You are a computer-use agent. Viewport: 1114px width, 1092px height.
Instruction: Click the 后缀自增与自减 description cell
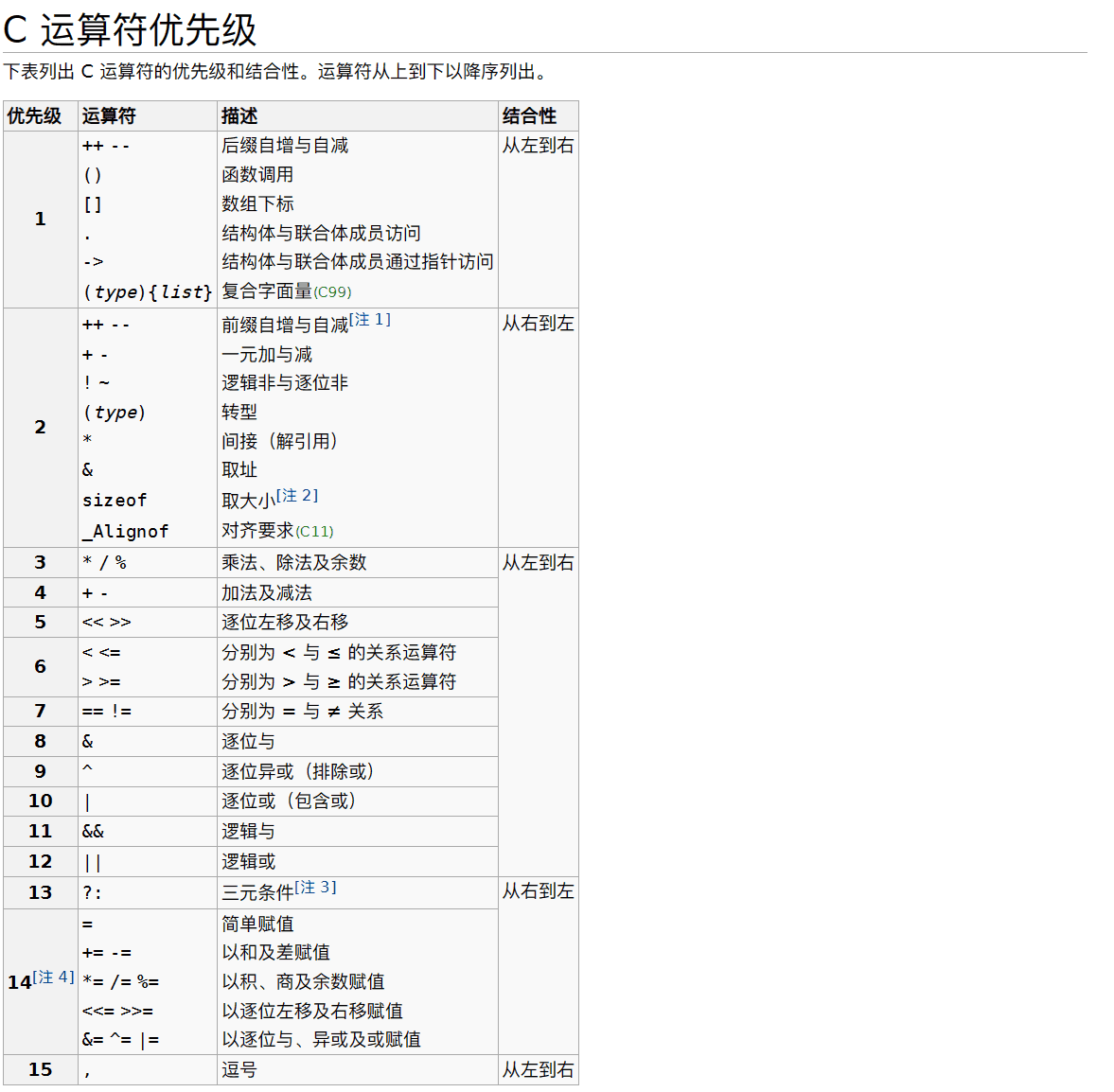tap(285, 146)
